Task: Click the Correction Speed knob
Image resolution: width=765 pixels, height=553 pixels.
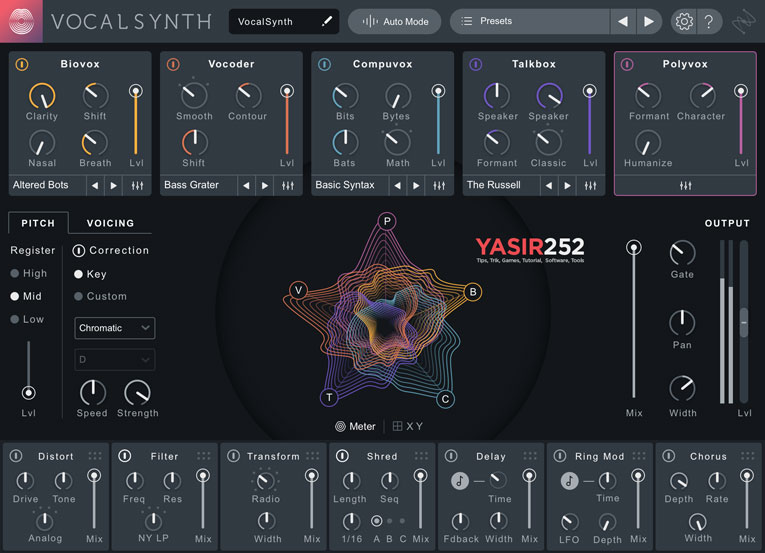Action: (93, 392)
